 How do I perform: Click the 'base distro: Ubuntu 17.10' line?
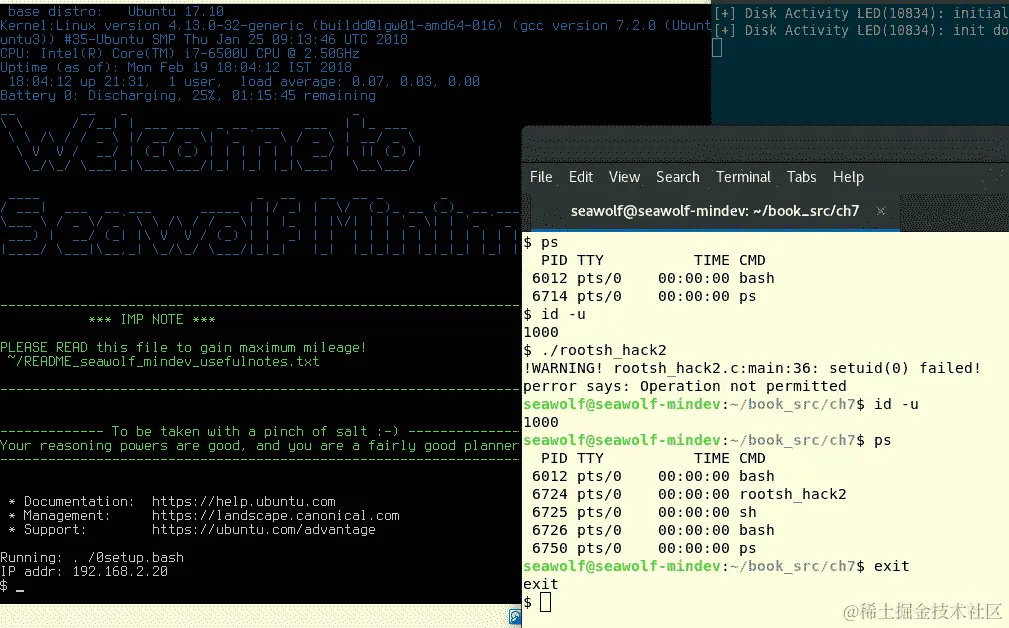click(x=116, y=12)
